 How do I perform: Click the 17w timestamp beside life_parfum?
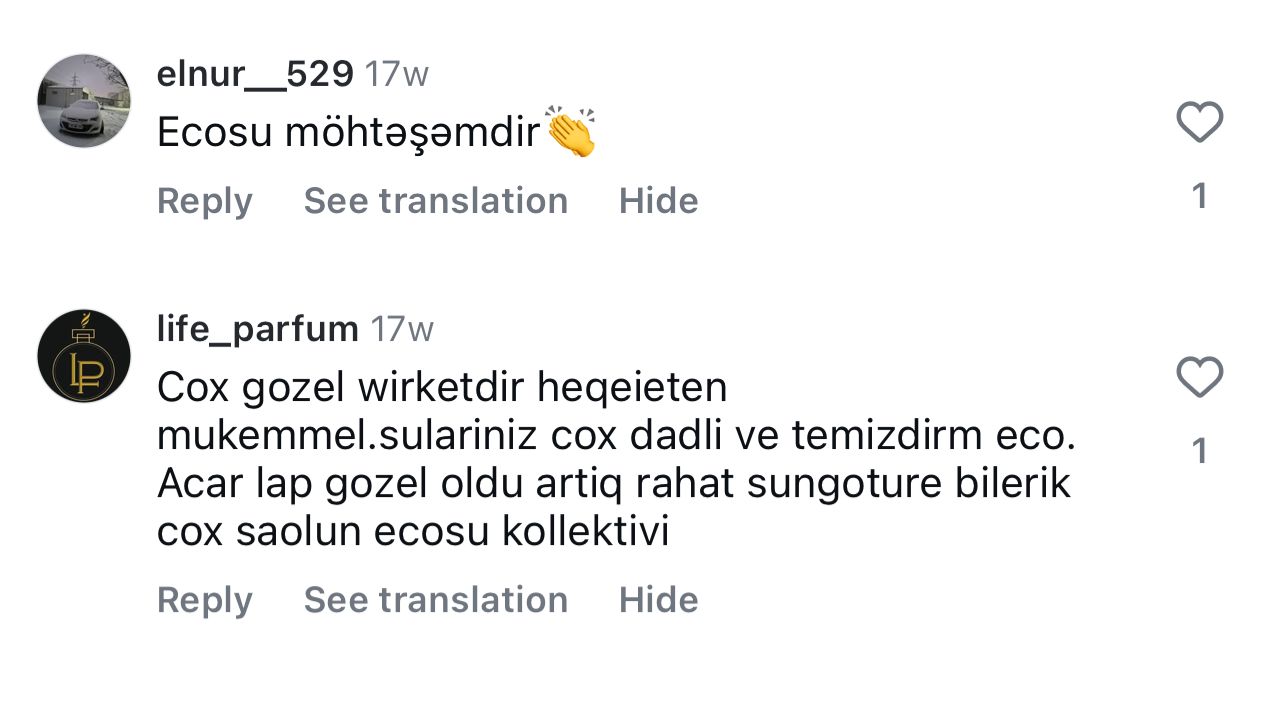[402, 329]
